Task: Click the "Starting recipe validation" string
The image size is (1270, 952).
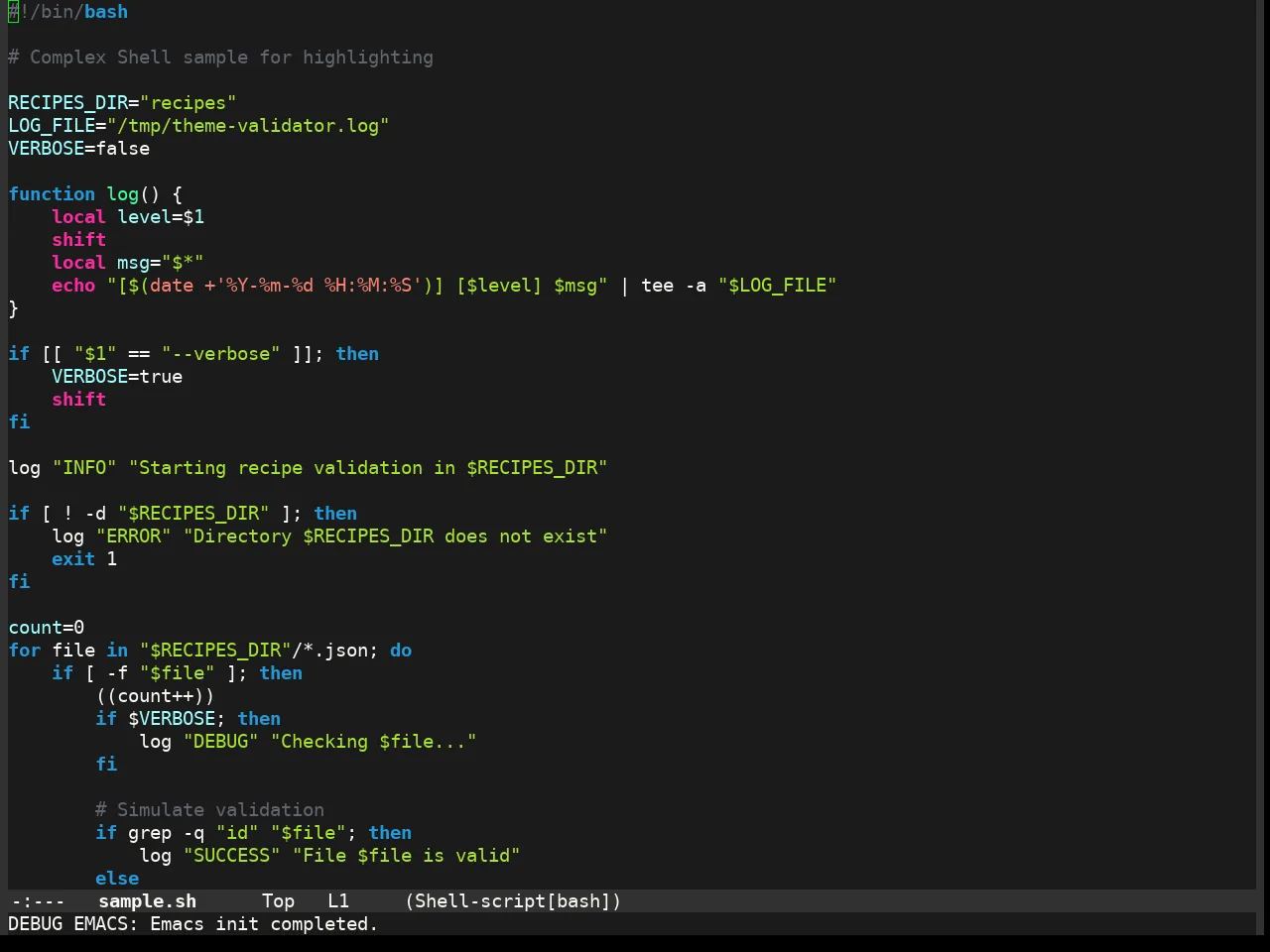Action: coord(368,468)
